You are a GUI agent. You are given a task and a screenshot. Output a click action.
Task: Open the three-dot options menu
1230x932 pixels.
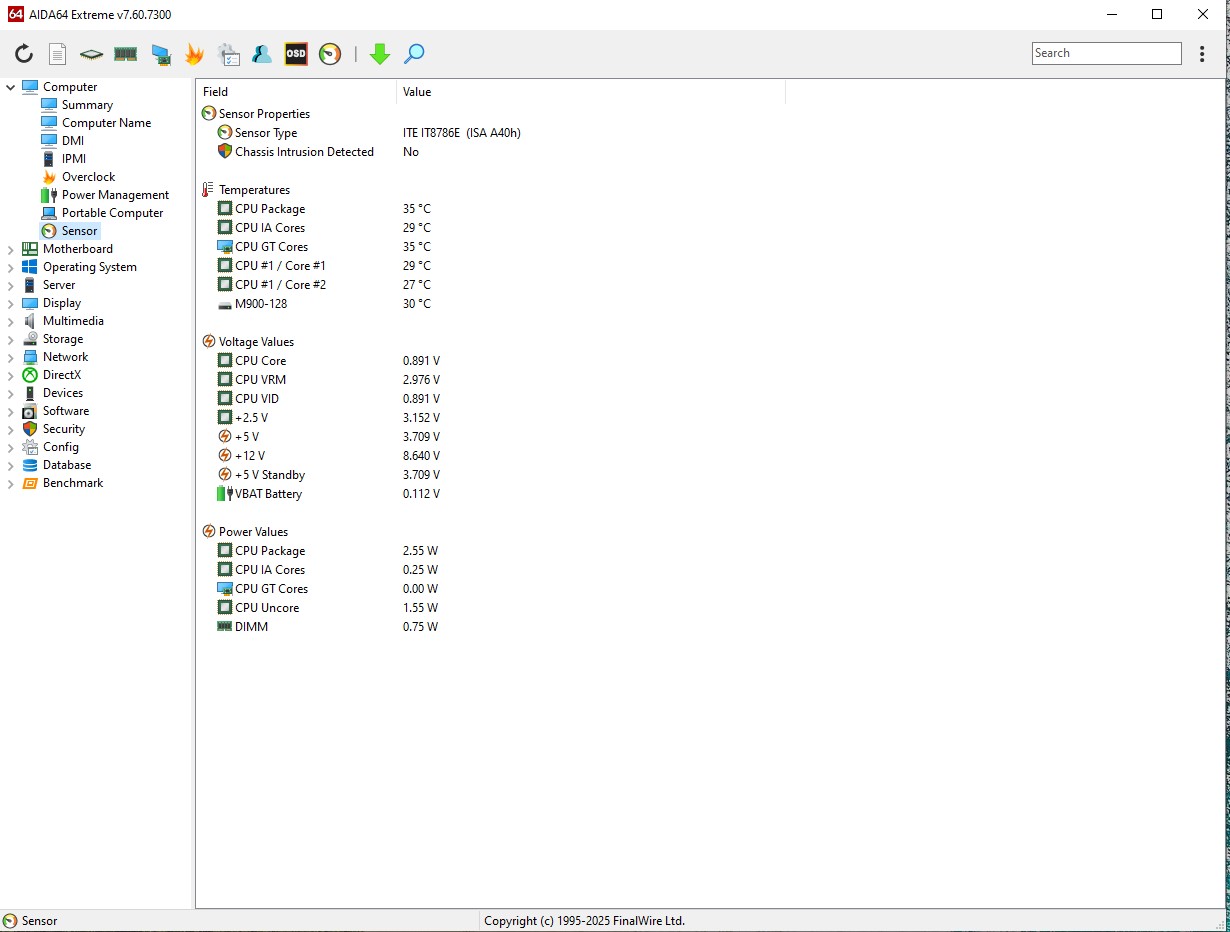point(1202,54)
